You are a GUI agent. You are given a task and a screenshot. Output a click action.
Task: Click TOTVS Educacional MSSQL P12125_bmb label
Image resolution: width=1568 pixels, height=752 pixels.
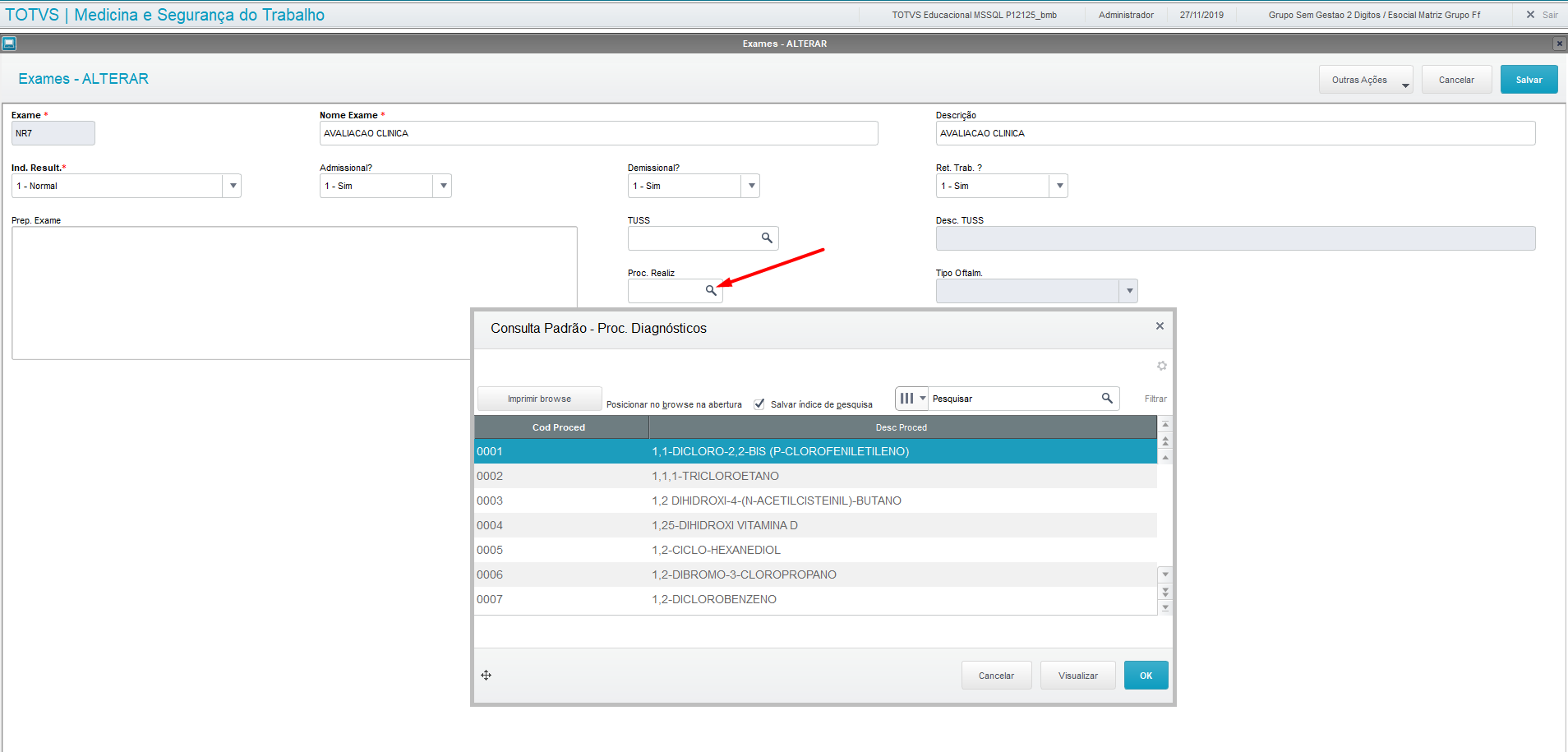tap(975, 15)
